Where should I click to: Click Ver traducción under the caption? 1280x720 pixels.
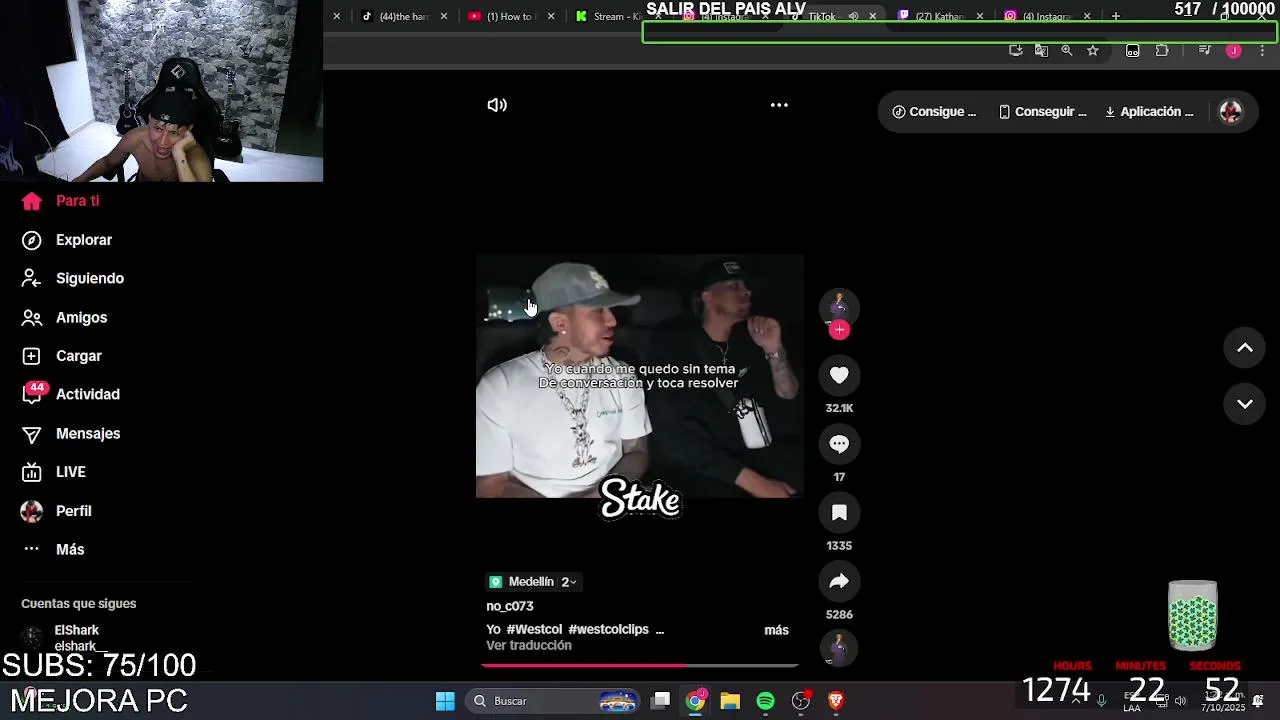[529, 646]
